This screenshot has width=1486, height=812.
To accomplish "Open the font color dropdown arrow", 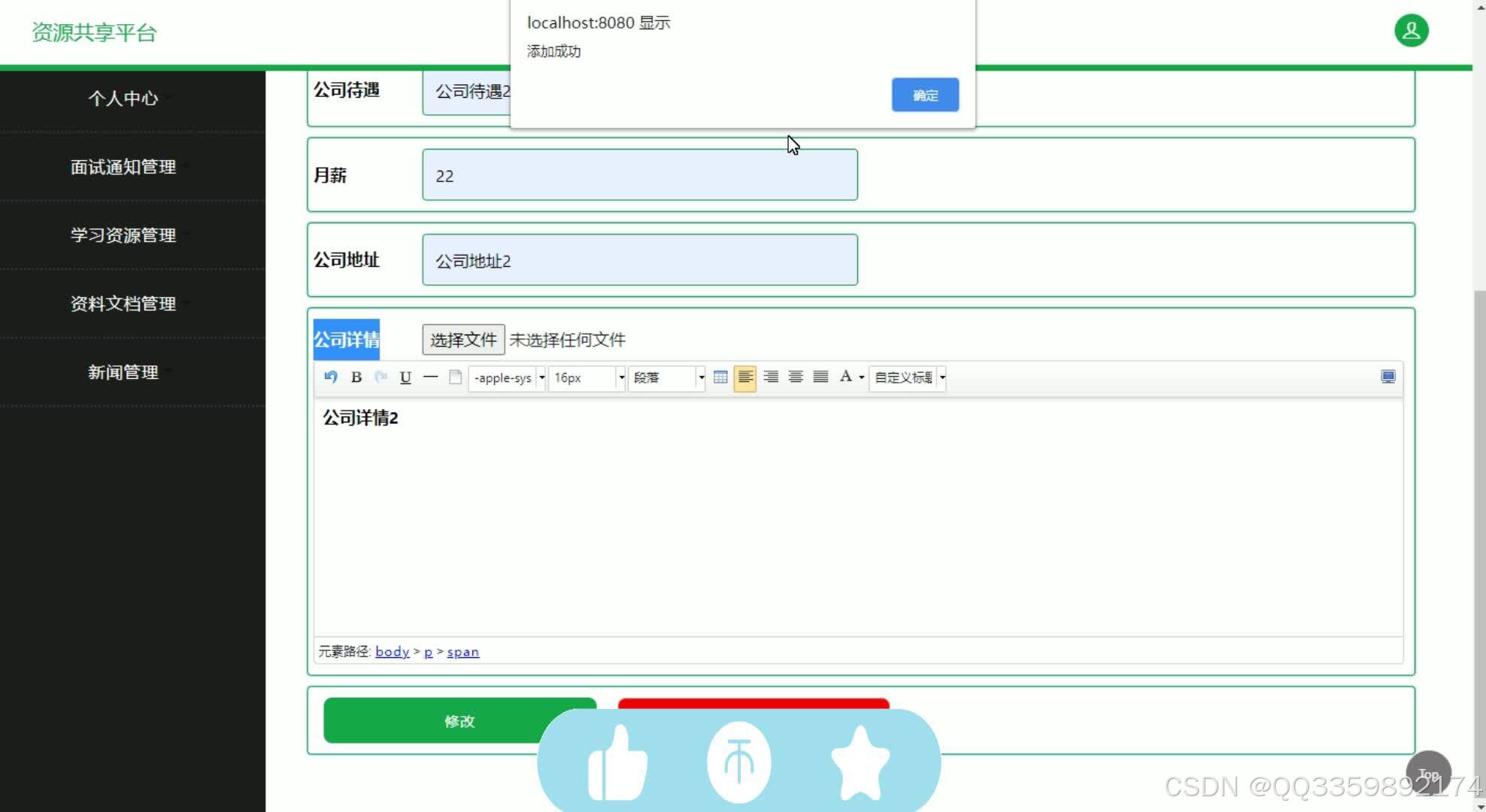I will point(862,377).
